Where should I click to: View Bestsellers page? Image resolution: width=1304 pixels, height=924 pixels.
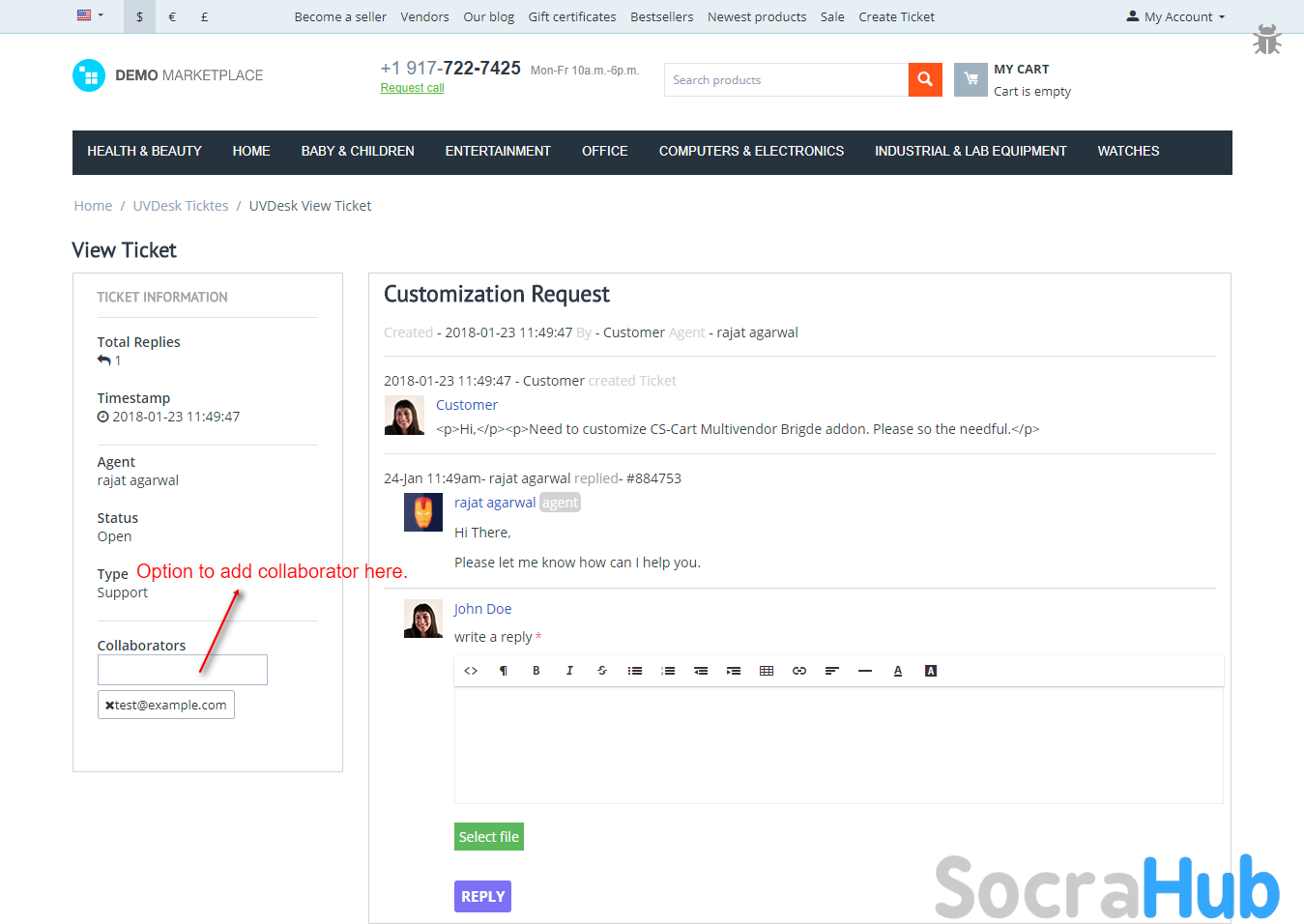tap(662, 16)
